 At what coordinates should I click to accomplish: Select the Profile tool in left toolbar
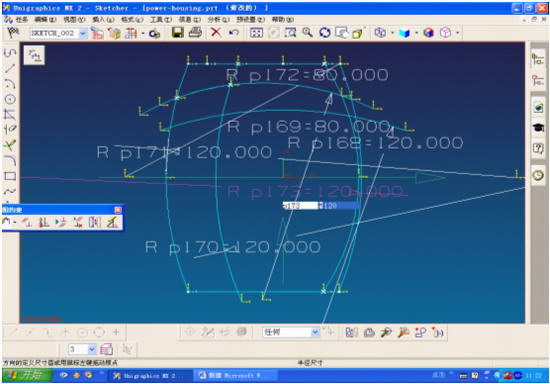[x=10, y=53]
